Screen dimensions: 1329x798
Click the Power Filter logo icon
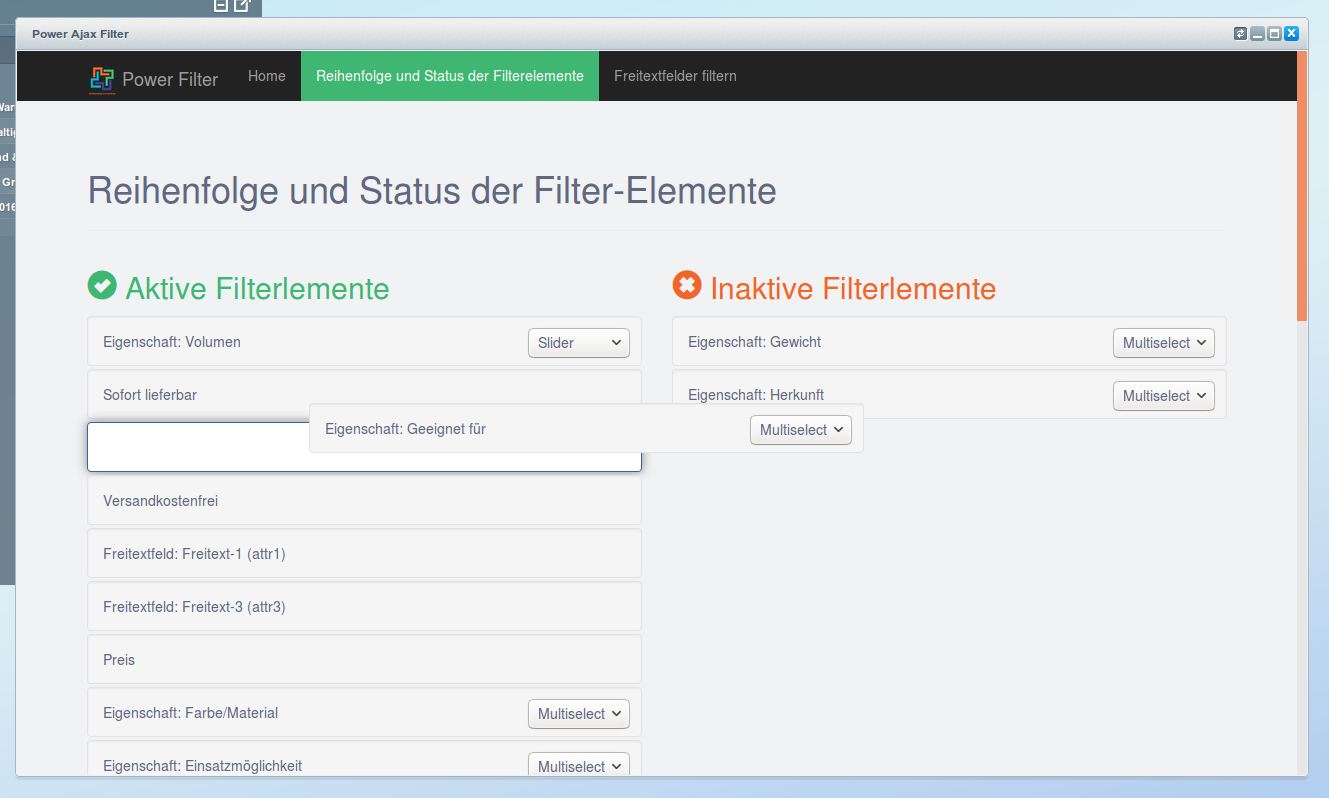pos(102,79)
